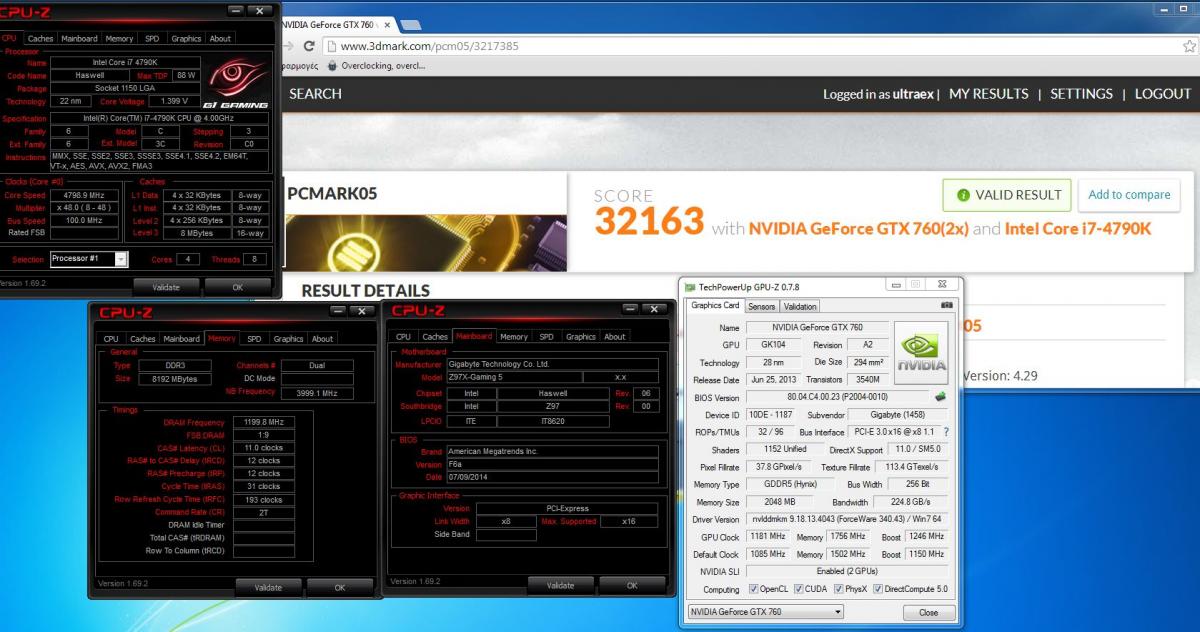Click Validate in the CPU-Z CPU window

click(166, 287)
